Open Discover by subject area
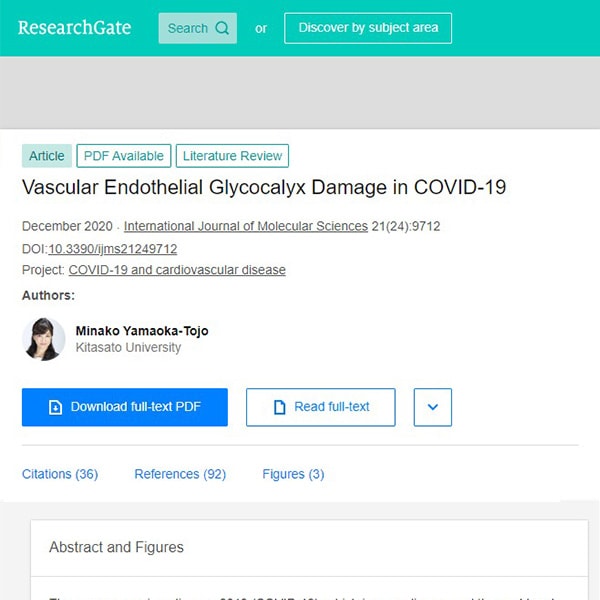This screenshot has width=600, height=600. tap(367, 28)
